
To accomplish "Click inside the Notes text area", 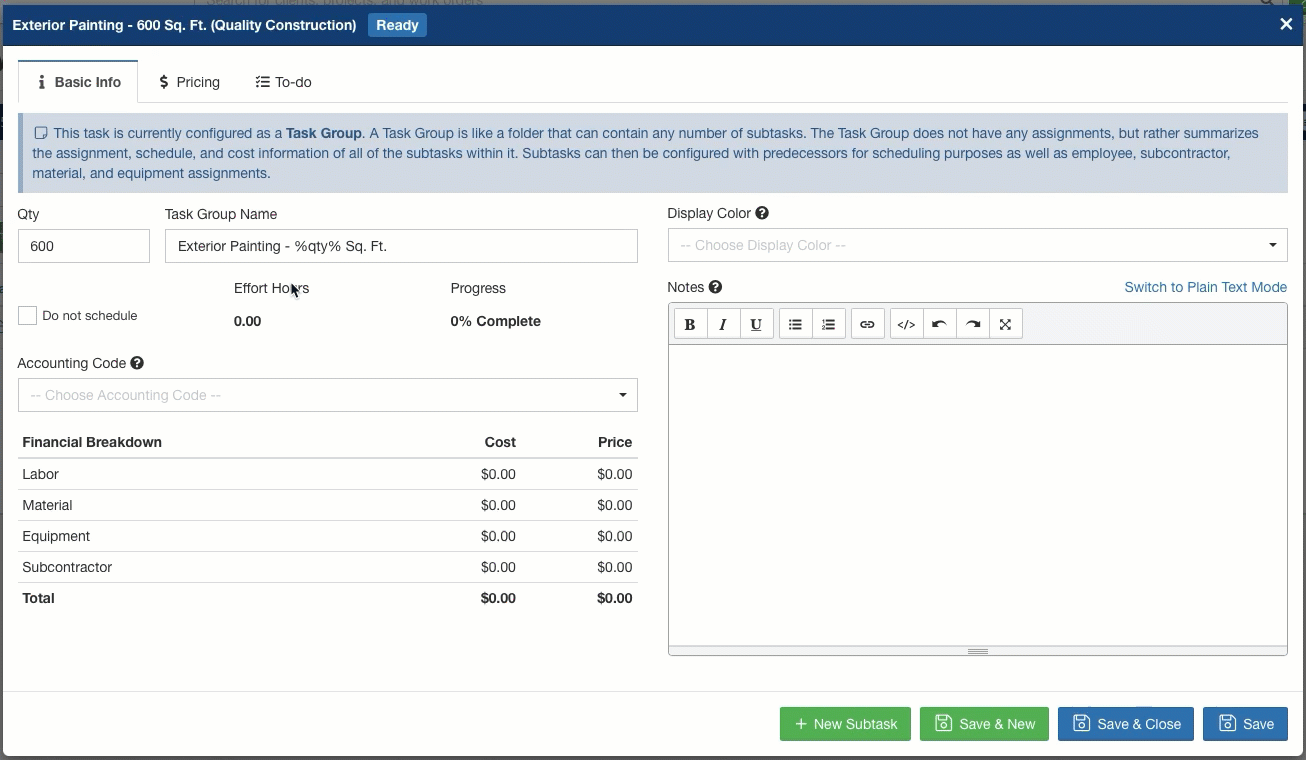I will tap(977, 495).
